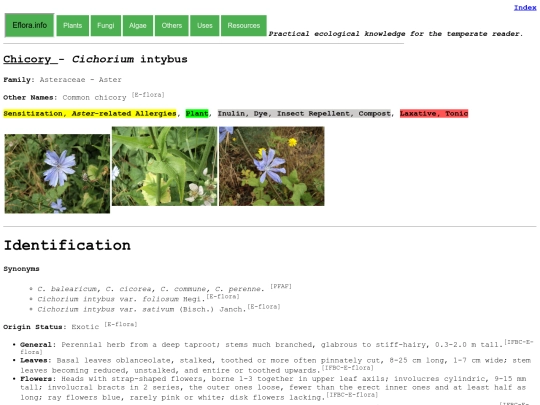Click the Identification heading
540x405 pixels.
coord(67,245)
